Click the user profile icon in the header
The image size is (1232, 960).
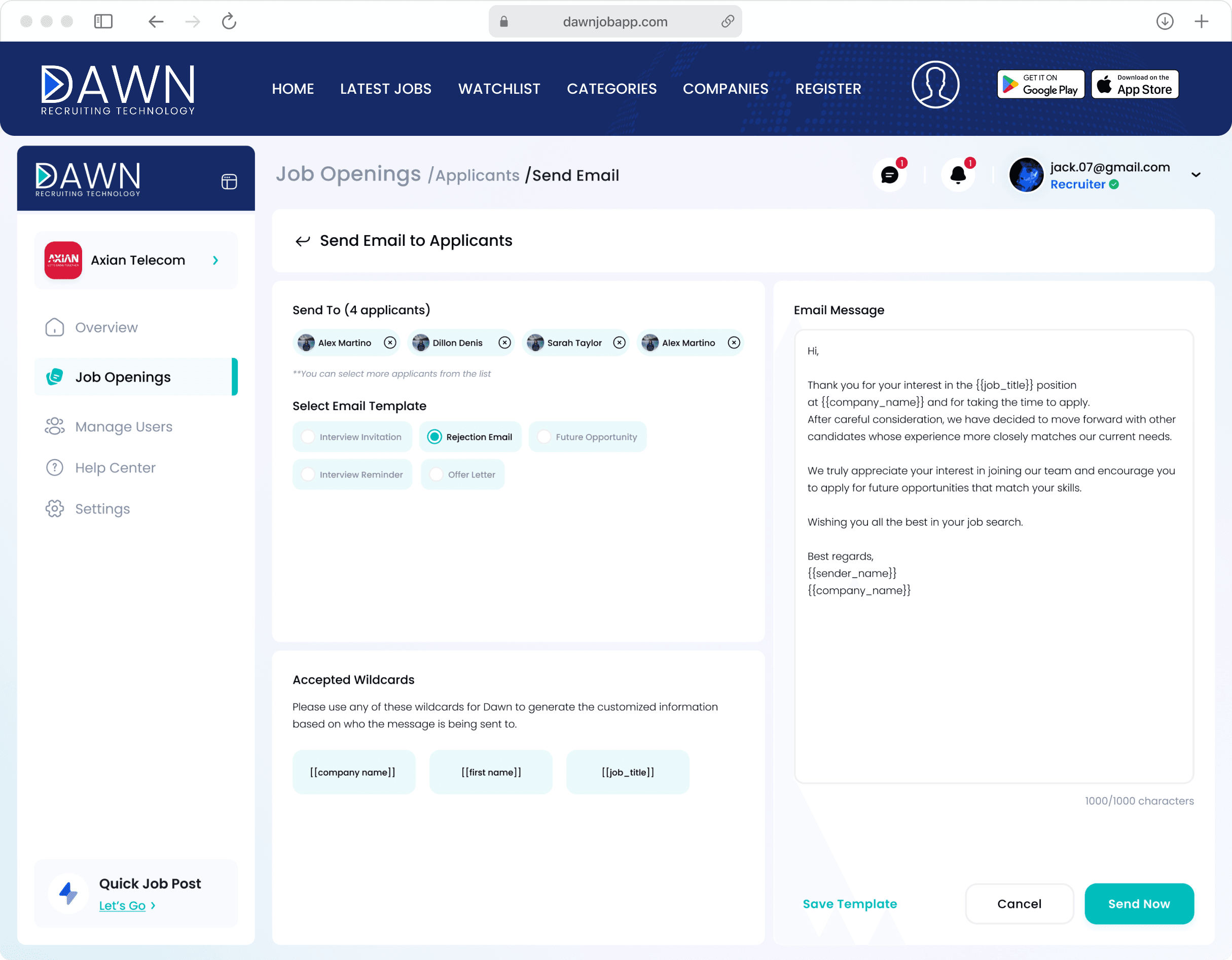click(x=935, y=85)
